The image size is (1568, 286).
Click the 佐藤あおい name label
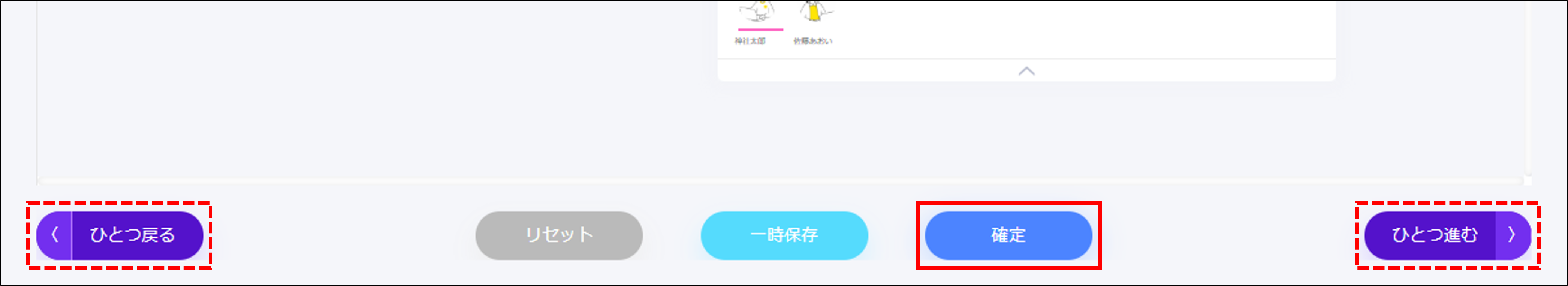[x=812, y=41]
